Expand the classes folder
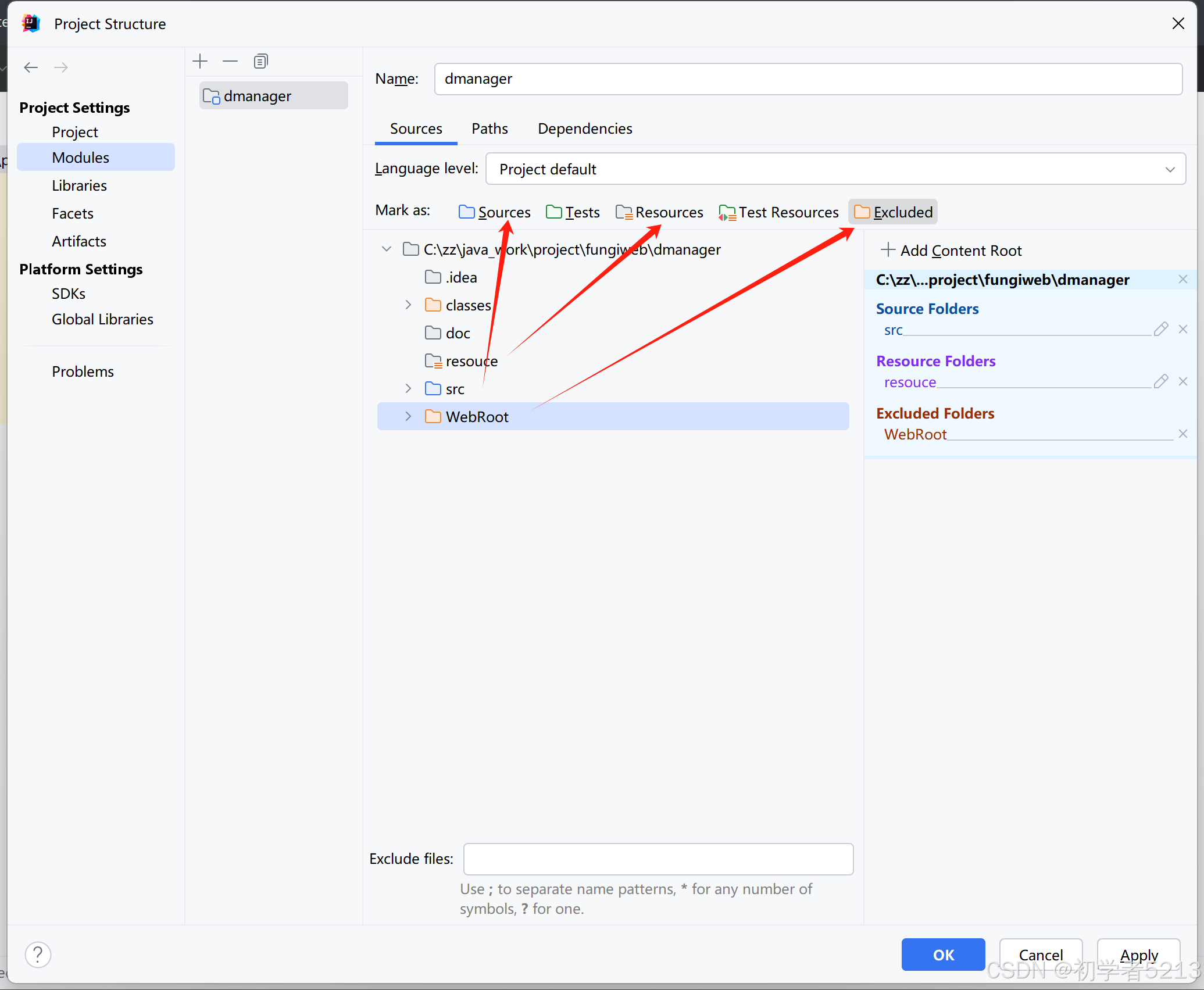Screen dimensions: 1204x990 [x=408, y=305]
